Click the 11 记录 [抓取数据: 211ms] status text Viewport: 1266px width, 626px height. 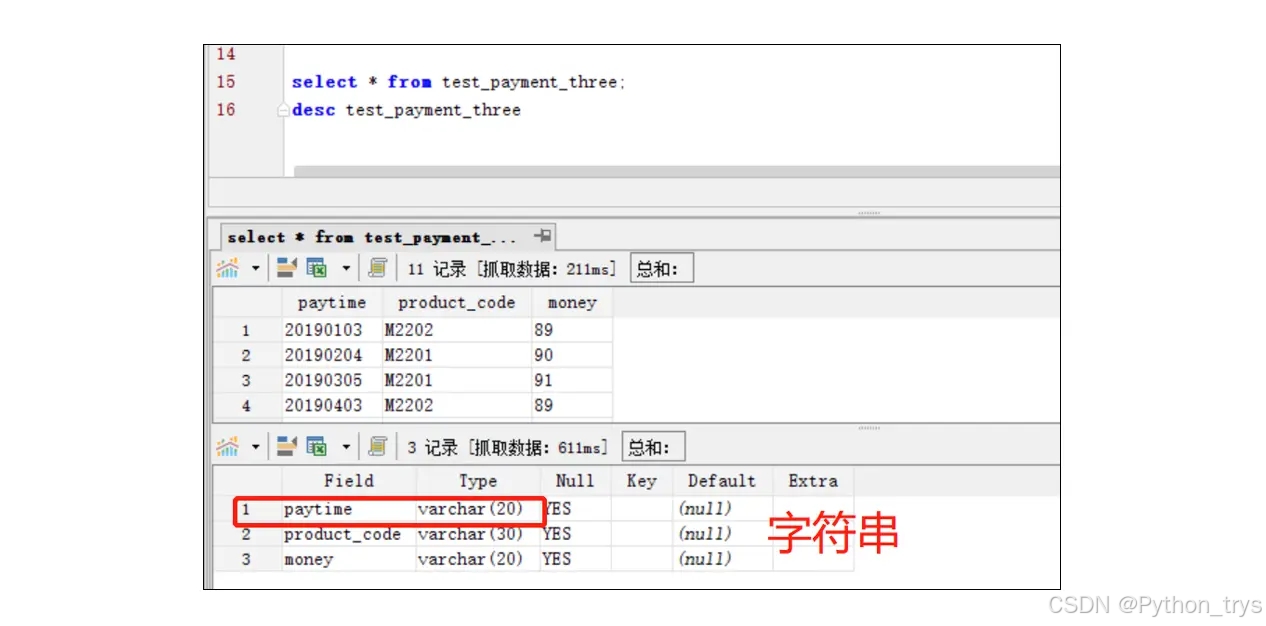(512, 269)
